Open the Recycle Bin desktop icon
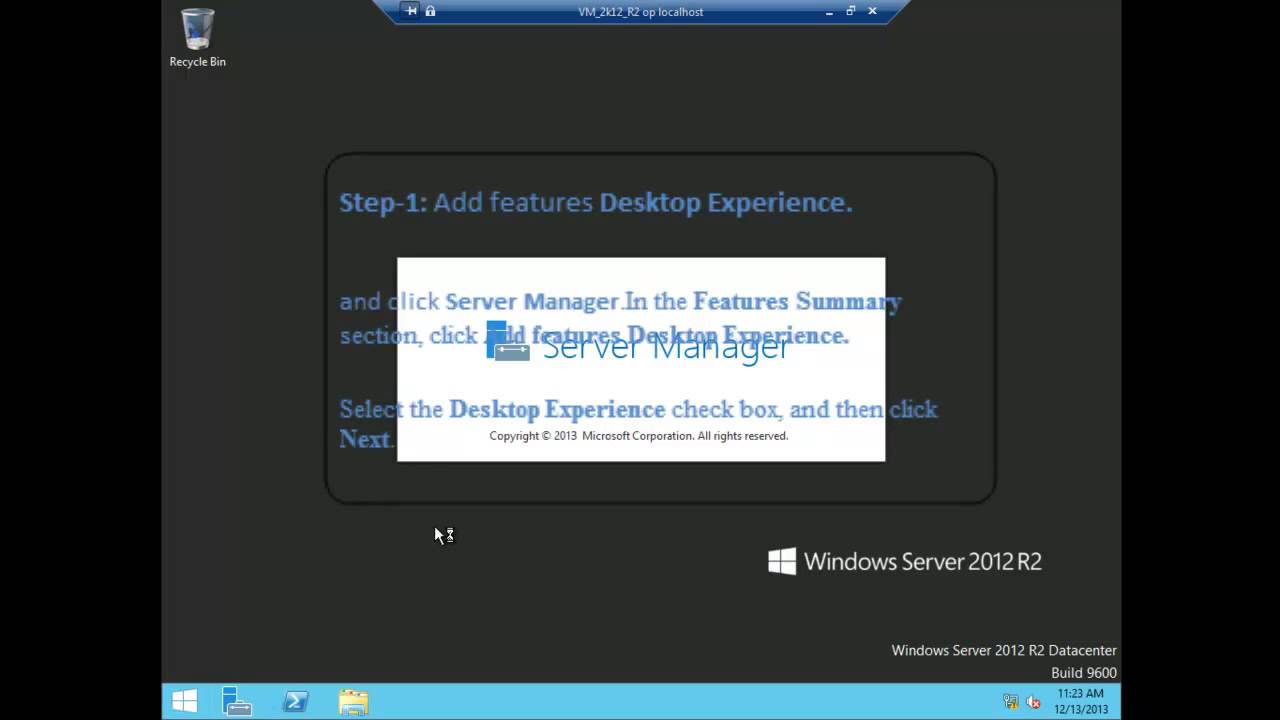Screen dimensions: 1280x720 click(x=197, y=39)
